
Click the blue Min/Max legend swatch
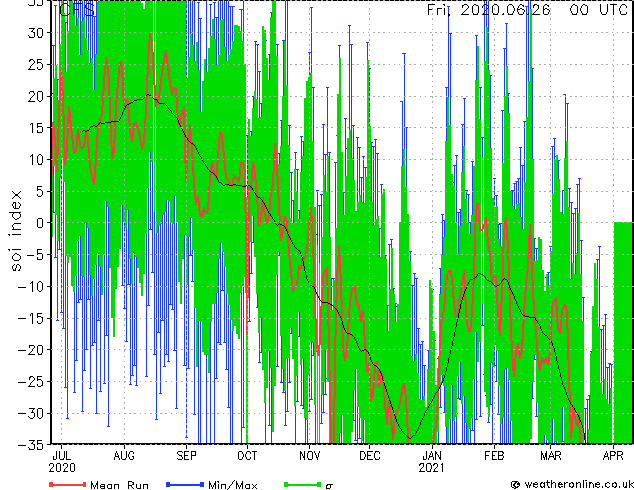point(185,484)
